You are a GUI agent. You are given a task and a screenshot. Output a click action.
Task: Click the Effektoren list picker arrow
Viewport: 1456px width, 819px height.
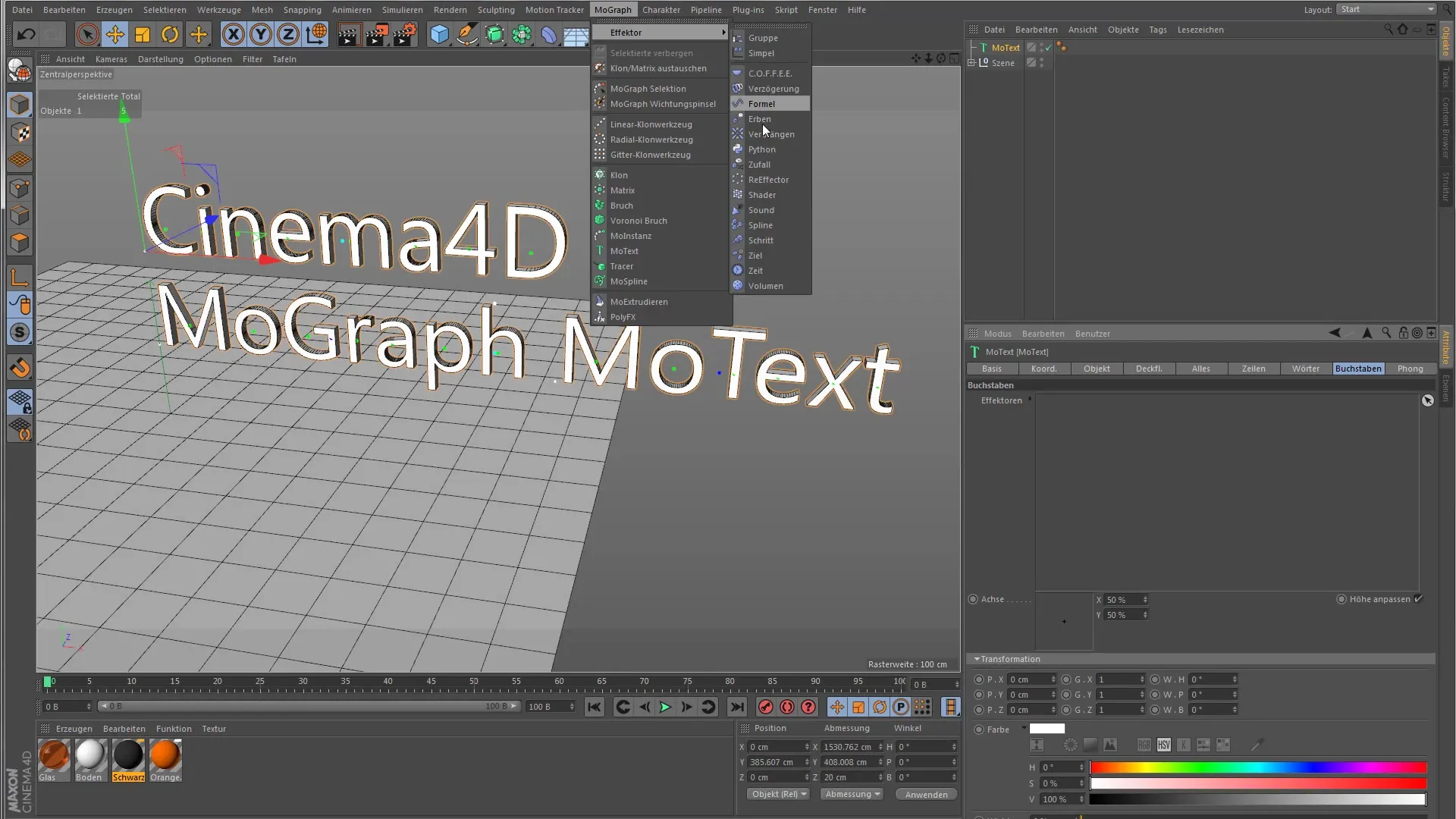coord(1427,400)
